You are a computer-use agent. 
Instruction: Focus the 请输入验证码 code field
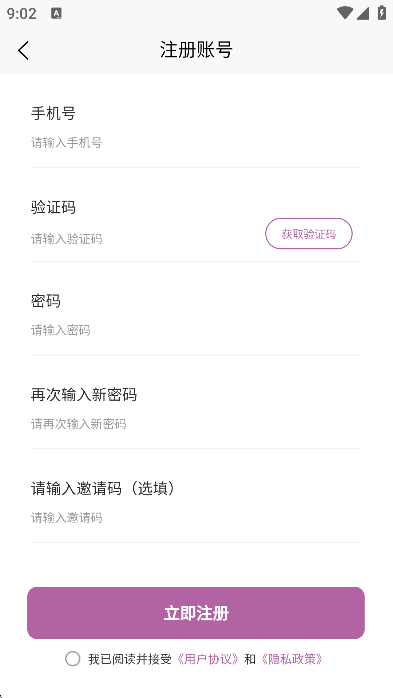point(147,239)
